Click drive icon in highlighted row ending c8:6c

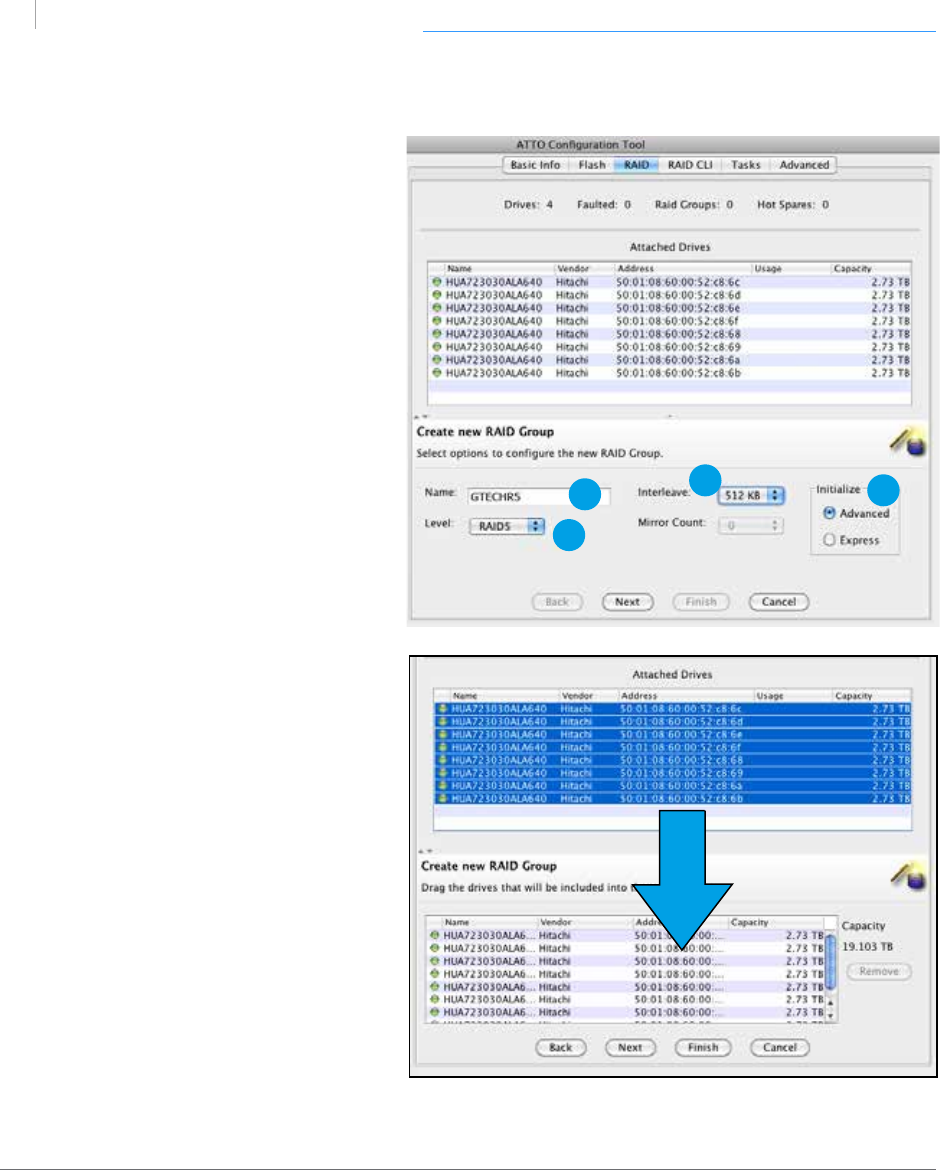(x=442, y=709)
